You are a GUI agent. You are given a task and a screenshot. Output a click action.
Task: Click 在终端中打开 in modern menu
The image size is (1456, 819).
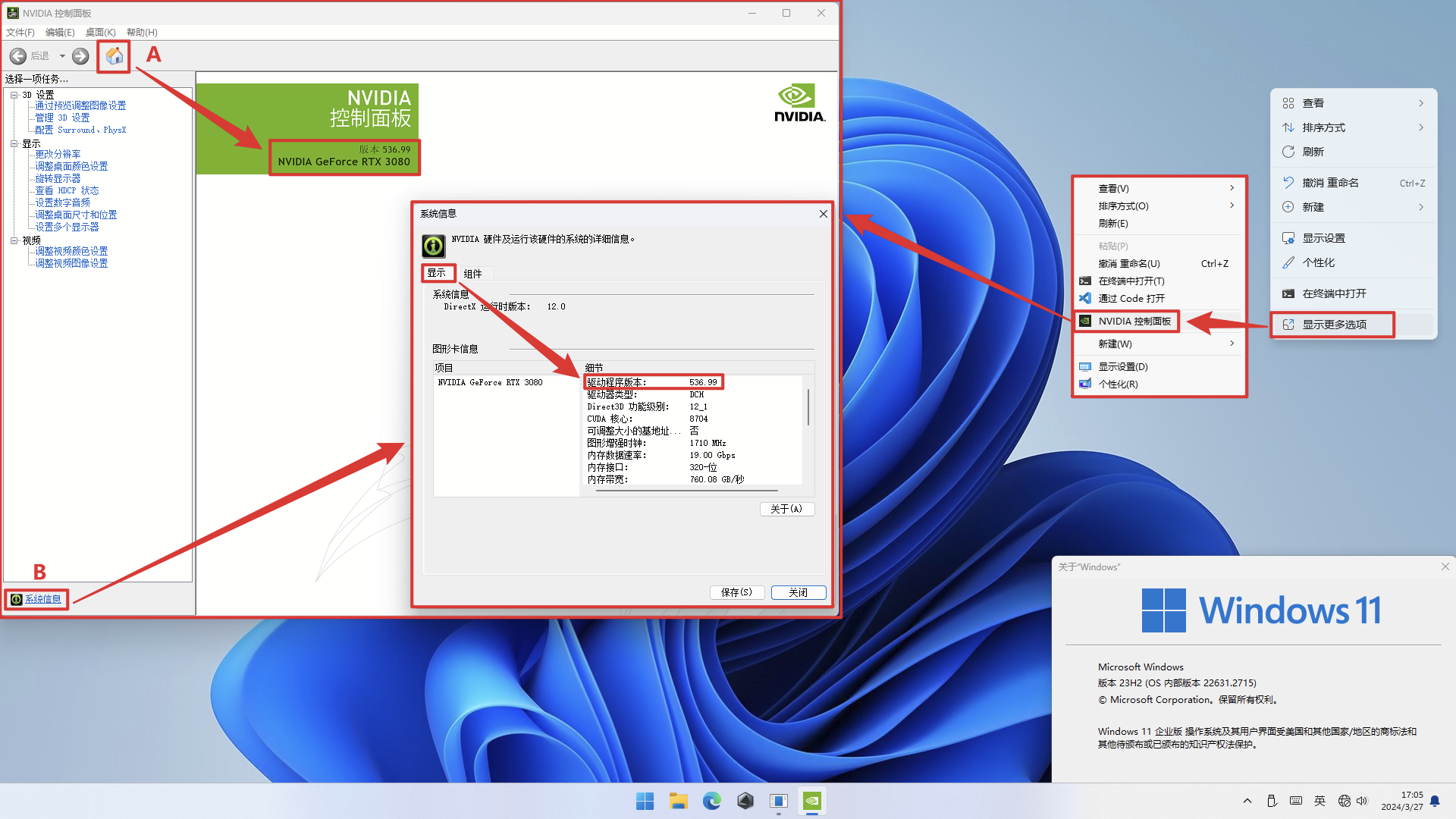1354,293
